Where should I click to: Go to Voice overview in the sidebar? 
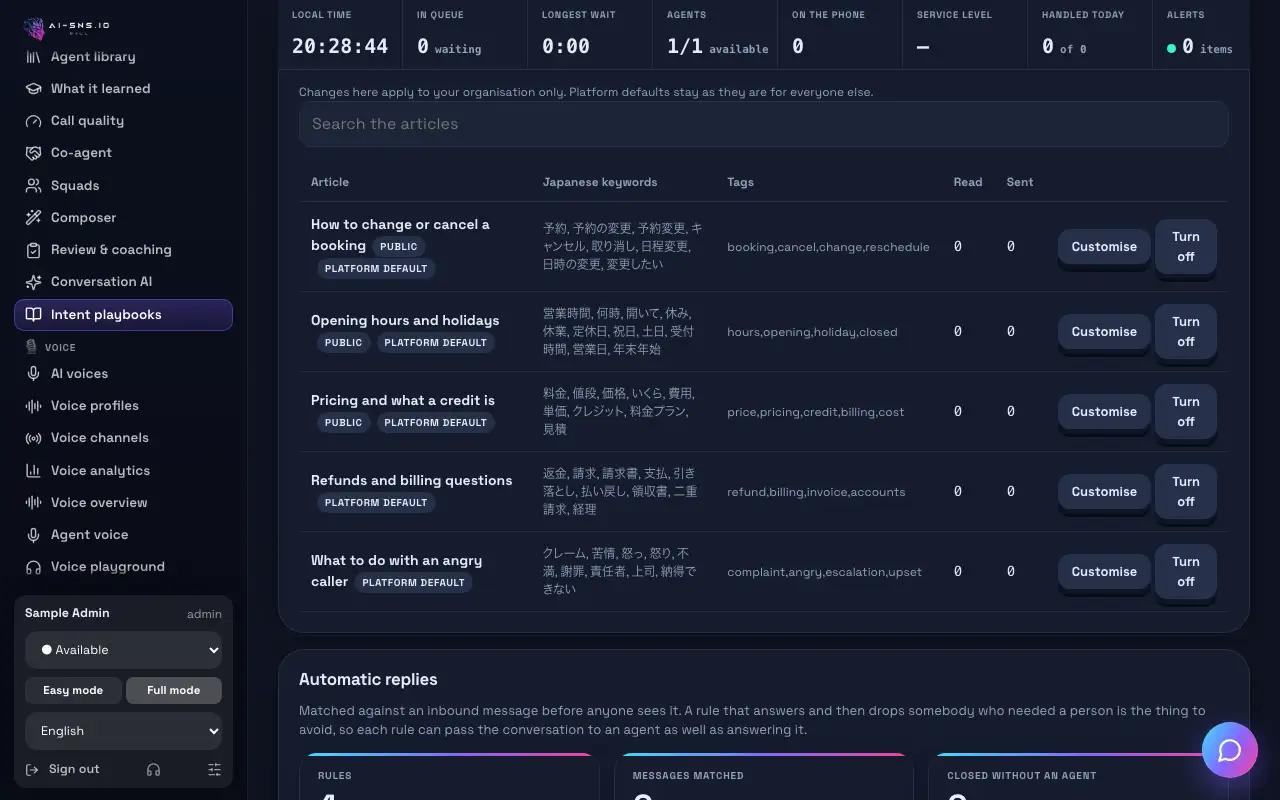124,503
